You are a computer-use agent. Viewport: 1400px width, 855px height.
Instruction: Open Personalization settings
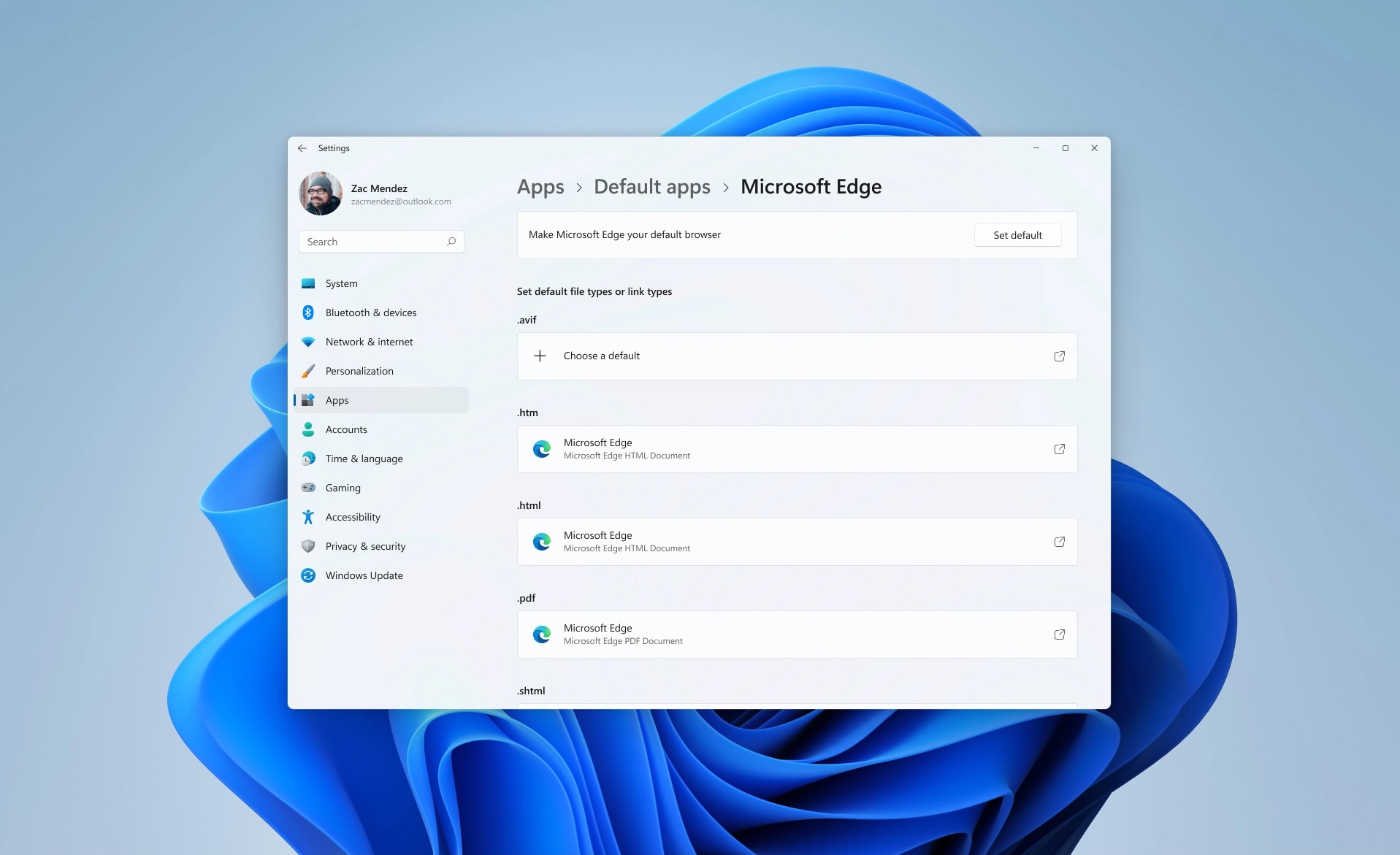coord(381,371)
